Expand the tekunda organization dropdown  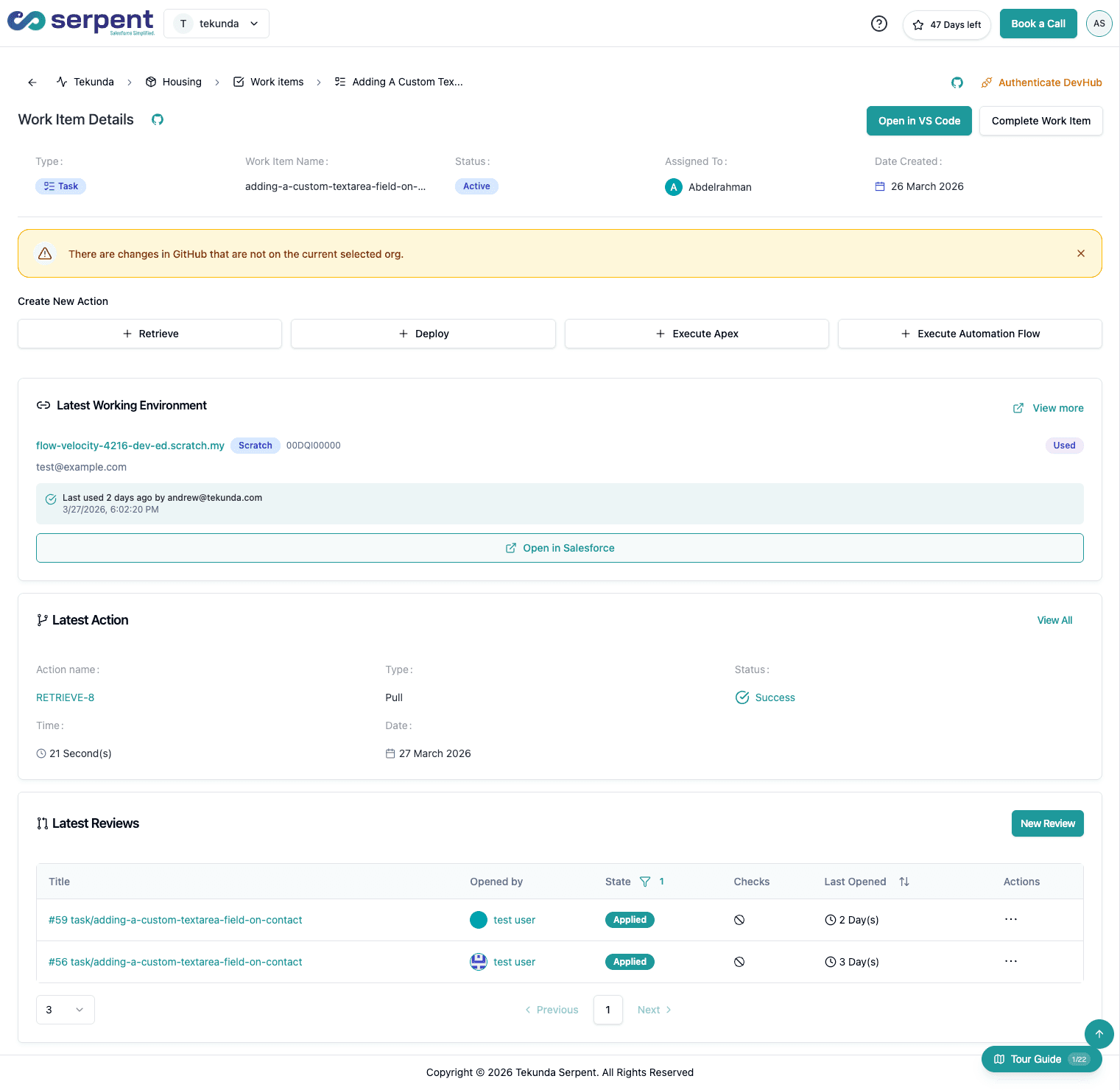pos(216,24)
